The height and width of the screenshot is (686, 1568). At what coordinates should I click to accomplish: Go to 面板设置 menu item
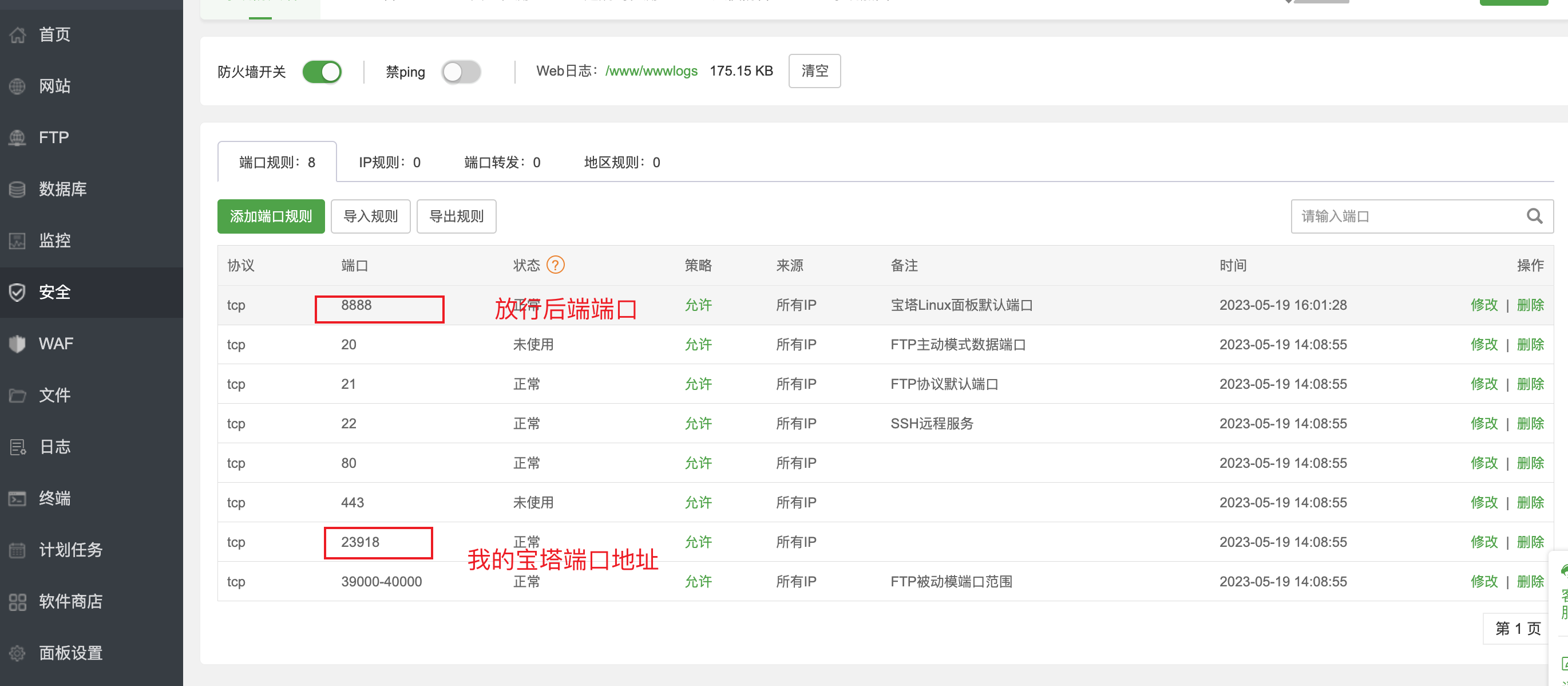pyautogui.click(x=70, y=652)
